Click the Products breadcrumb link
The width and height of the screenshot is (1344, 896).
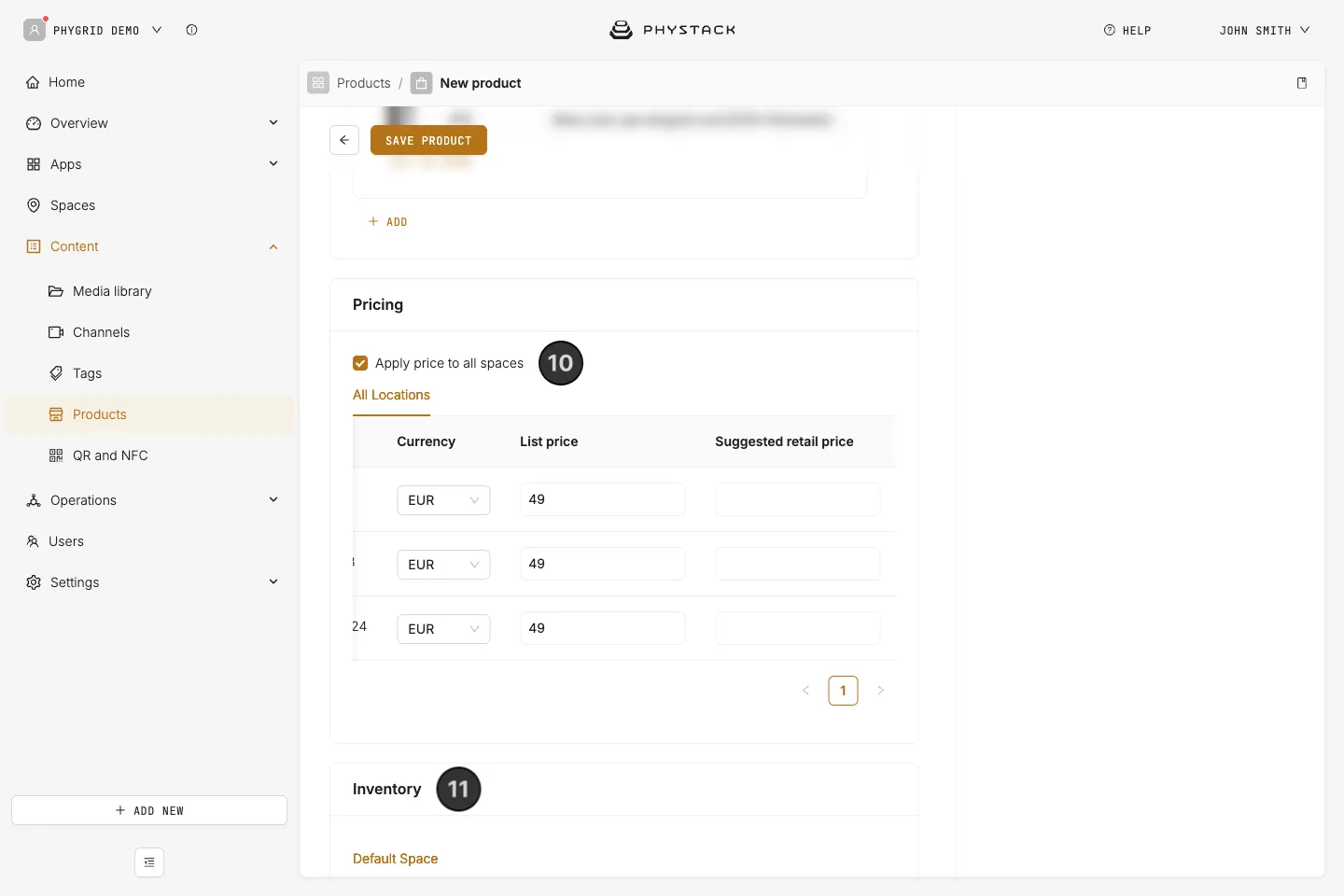click(x=364, y=83)
